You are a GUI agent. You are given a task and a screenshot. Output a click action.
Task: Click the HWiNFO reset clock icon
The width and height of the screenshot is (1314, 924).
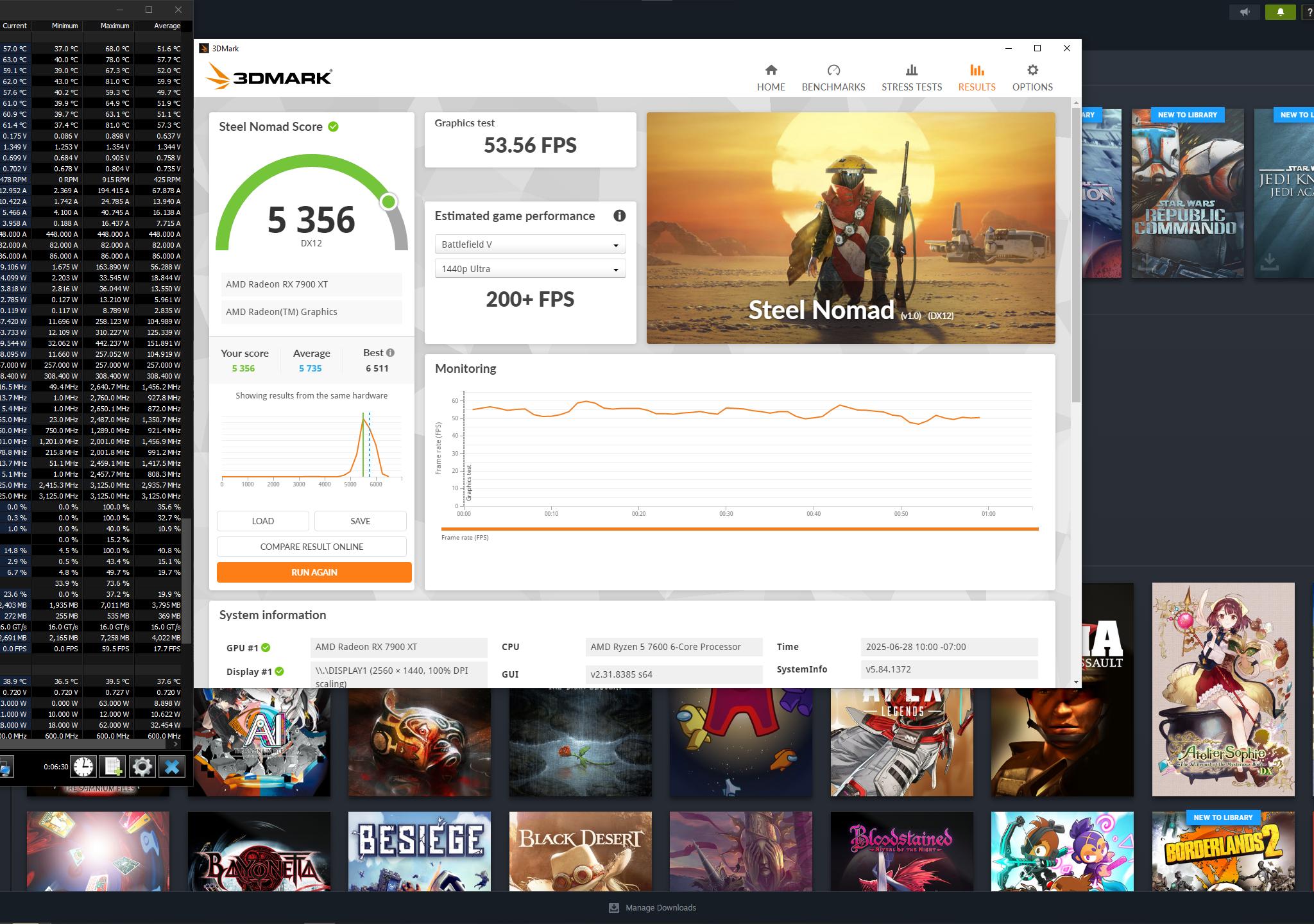tap(83, 766)
